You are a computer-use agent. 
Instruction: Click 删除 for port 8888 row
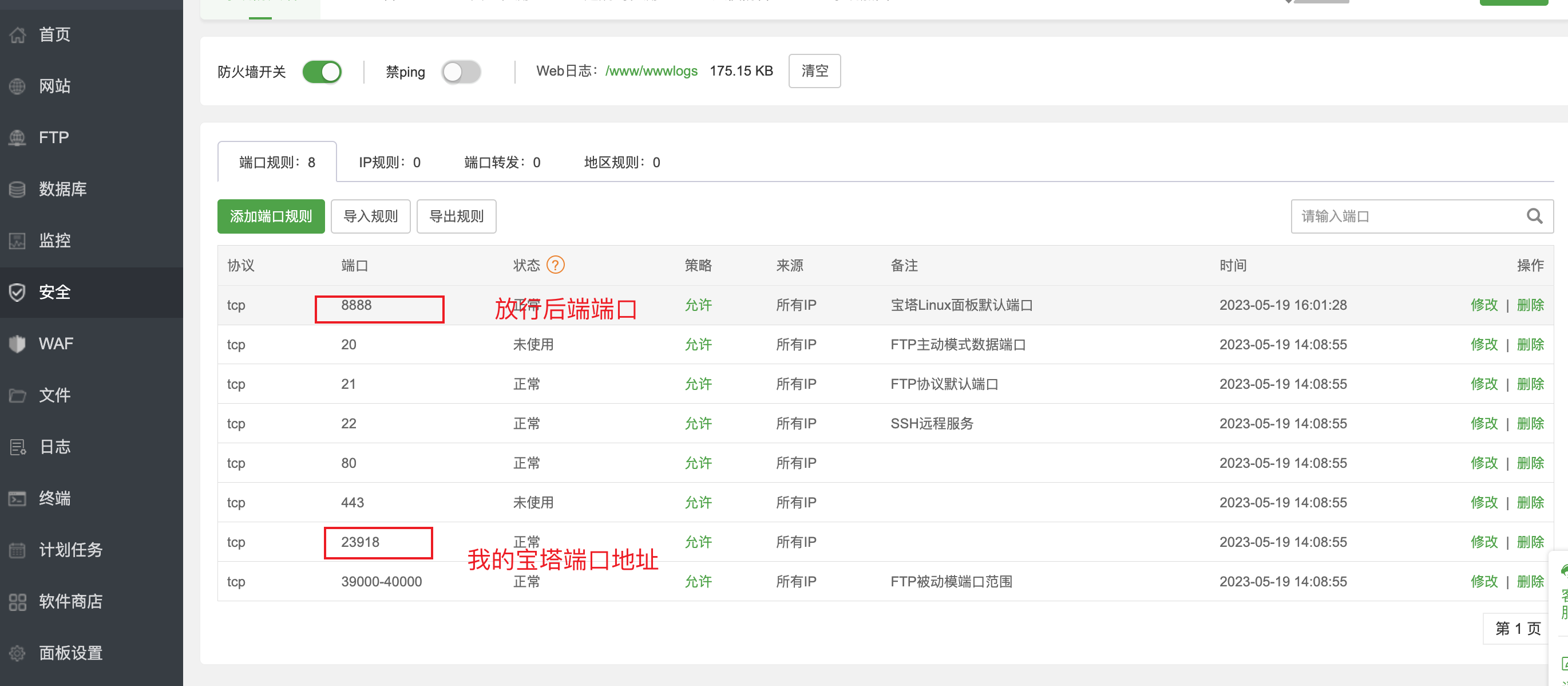tap(1530, 305)
